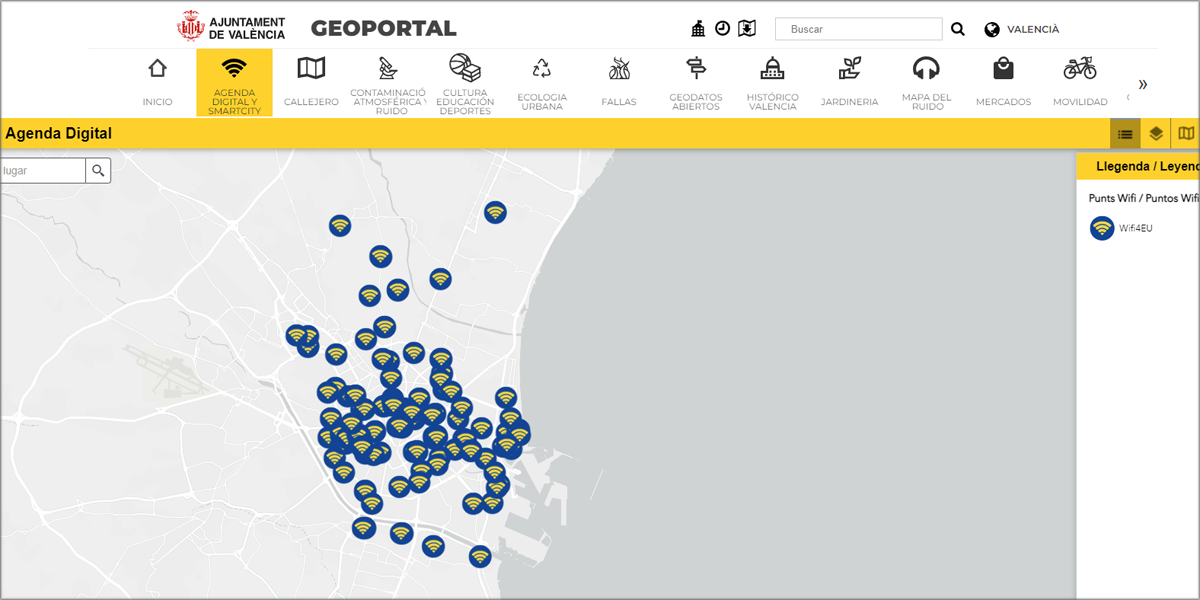Switch to the Jardineria tab
Image resolution: width=1200 pixels, height=600 pixels.
pyautogui.click(x=849, y=82)
